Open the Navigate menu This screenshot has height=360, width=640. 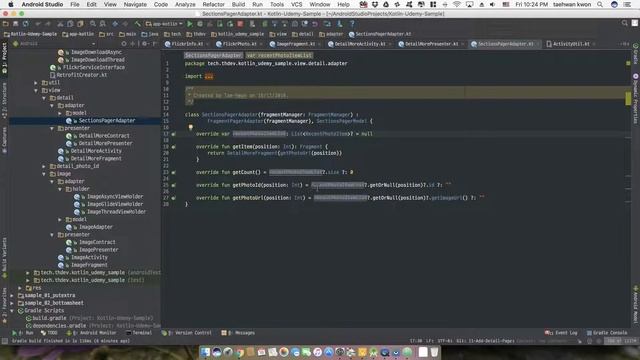135,4
